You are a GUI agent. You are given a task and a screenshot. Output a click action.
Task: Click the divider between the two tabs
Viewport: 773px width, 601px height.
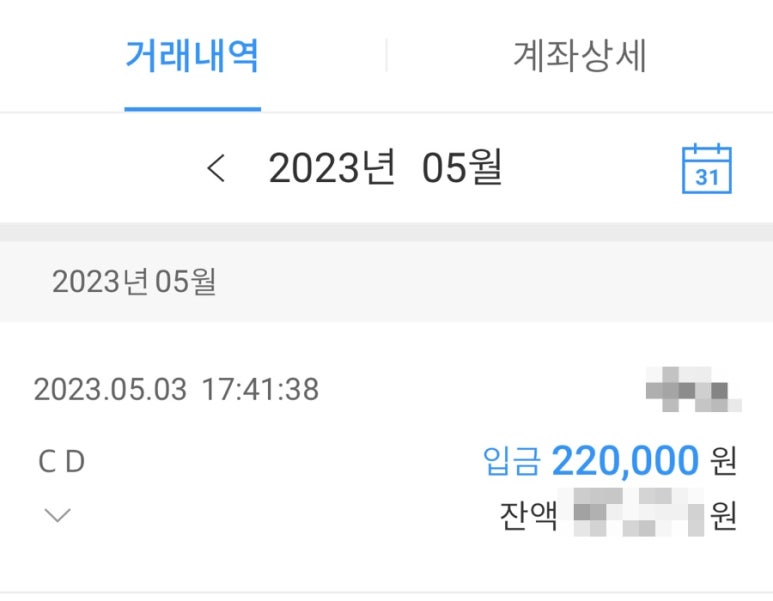pyautogui.click(x=386, y=55)
